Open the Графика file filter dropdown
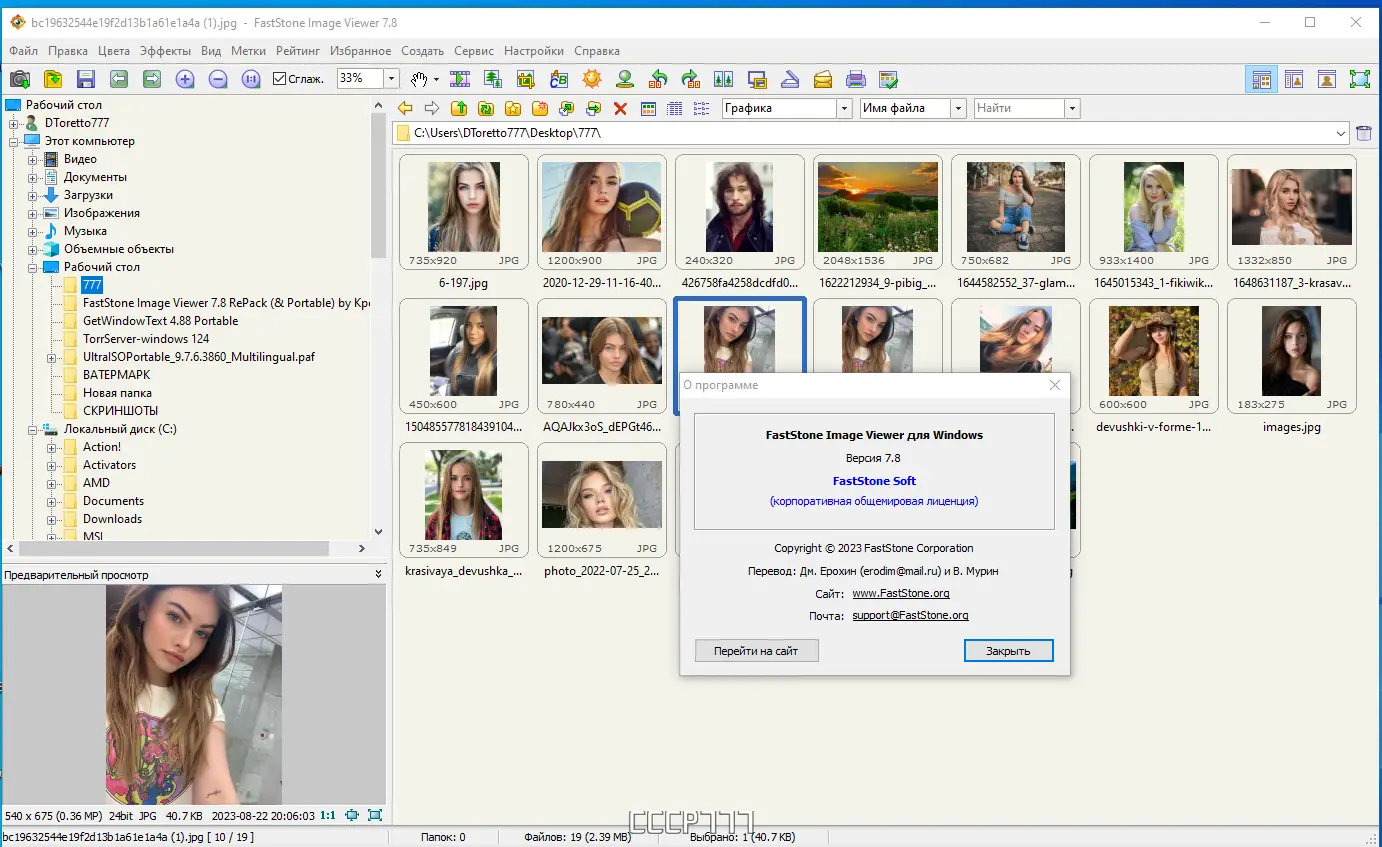Image resolution: width=1382 pixels, height=847 pixels. [x=843, y=108]
